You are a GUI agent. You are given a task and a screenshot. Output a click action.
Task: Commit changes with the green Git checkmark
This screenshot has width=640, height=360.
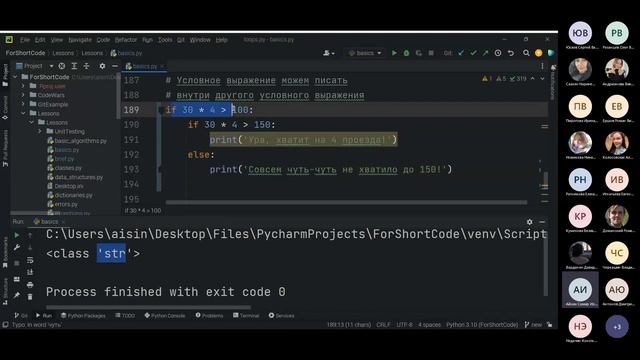point(473,53)
